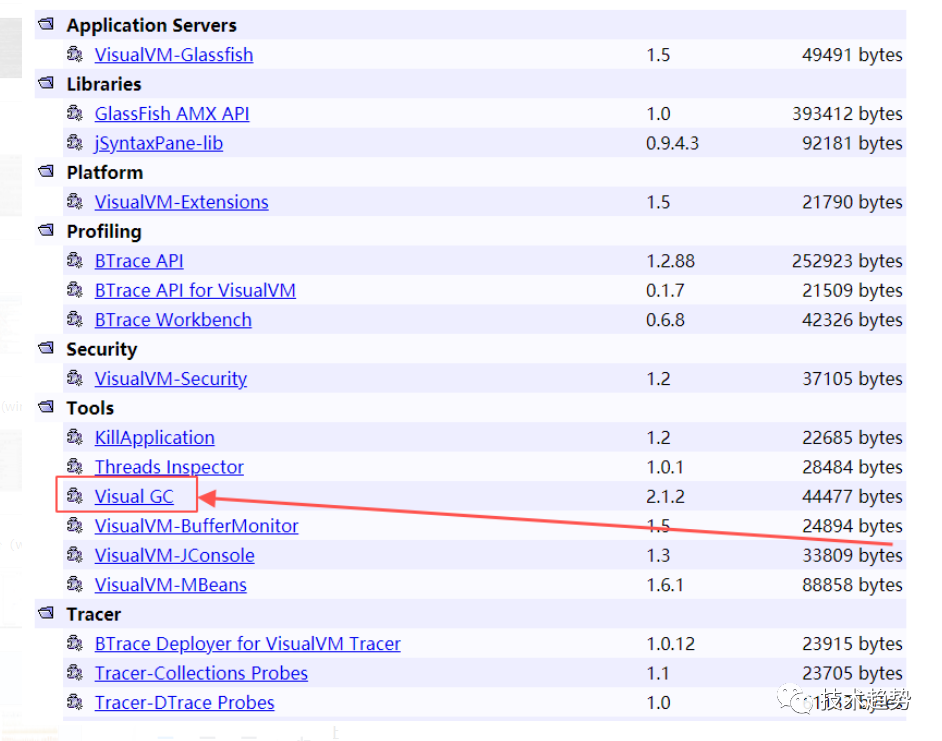Open the VisualVM-JConsole download link

tap(174, 556)
